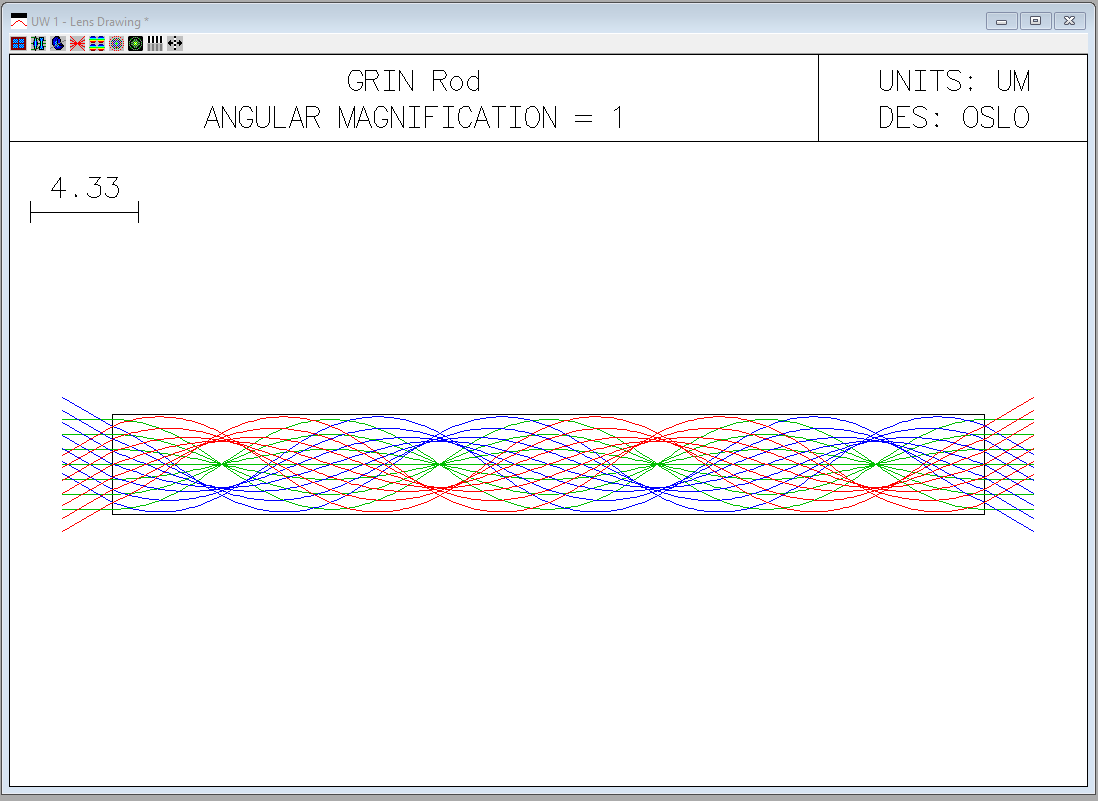Click the UNITS: UM label

coord(954,81)
